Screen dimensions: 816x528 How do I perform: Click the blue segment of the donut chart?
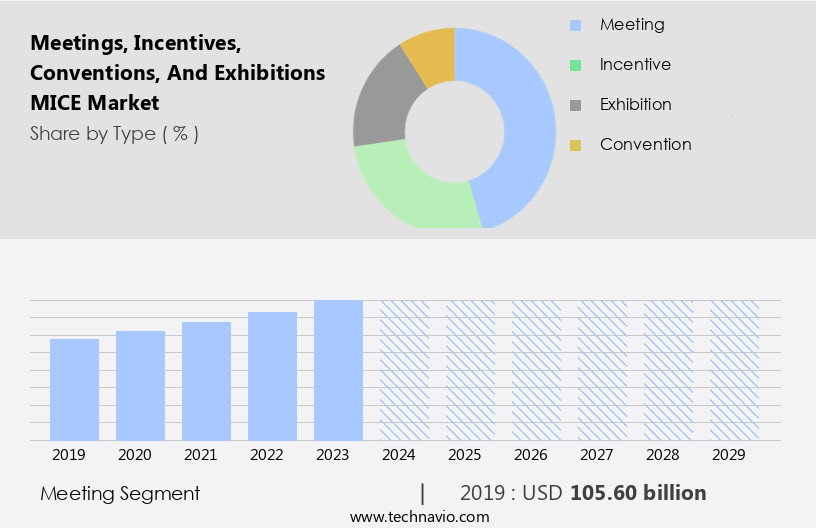(525, 120)
